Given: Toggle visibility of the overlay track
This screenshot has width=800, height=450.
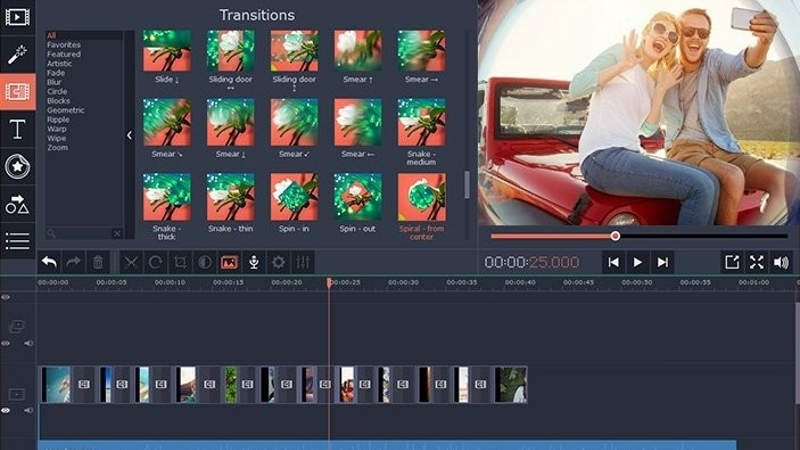Looking at the screenshot, I should (x=6, y=343).
